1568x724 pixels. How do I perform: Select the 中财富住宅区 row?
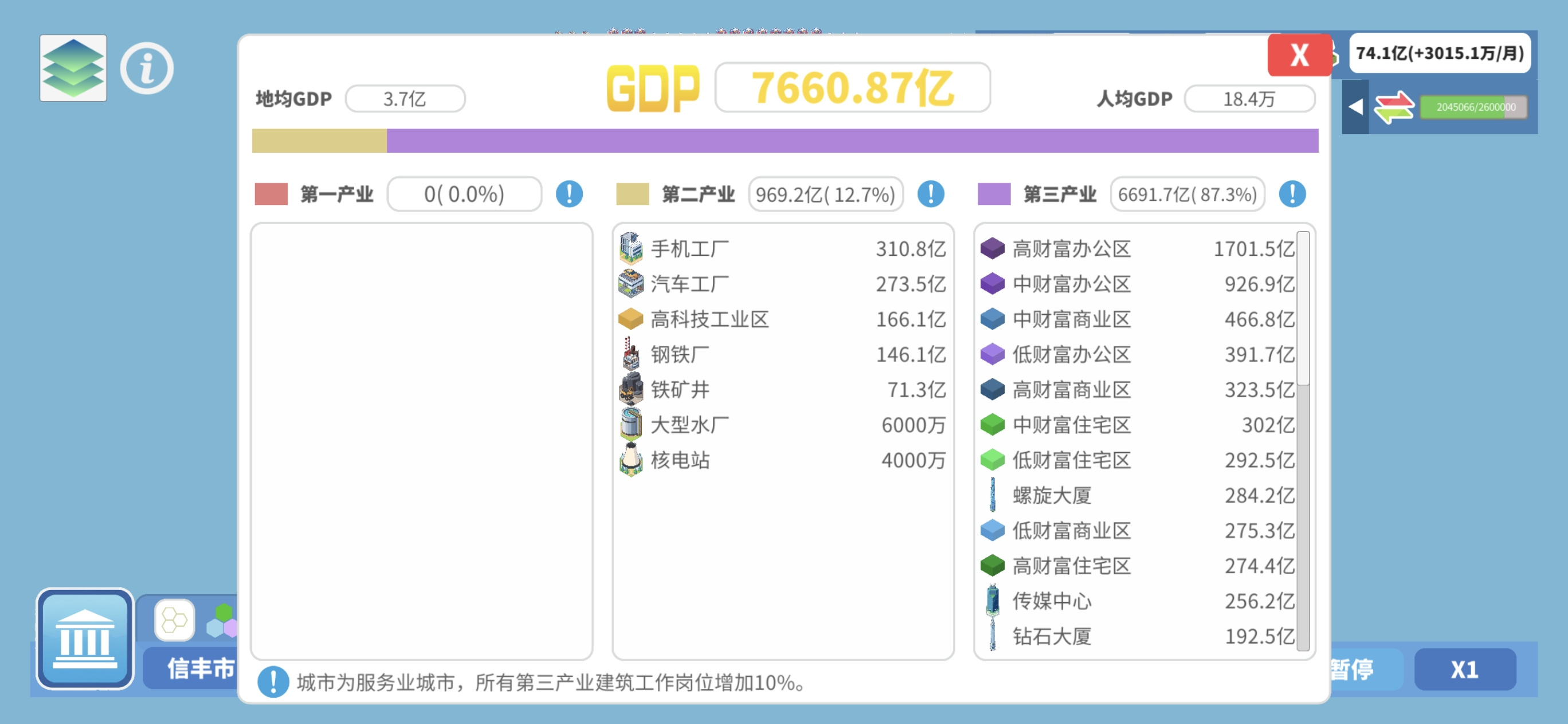pos(1137,424)
